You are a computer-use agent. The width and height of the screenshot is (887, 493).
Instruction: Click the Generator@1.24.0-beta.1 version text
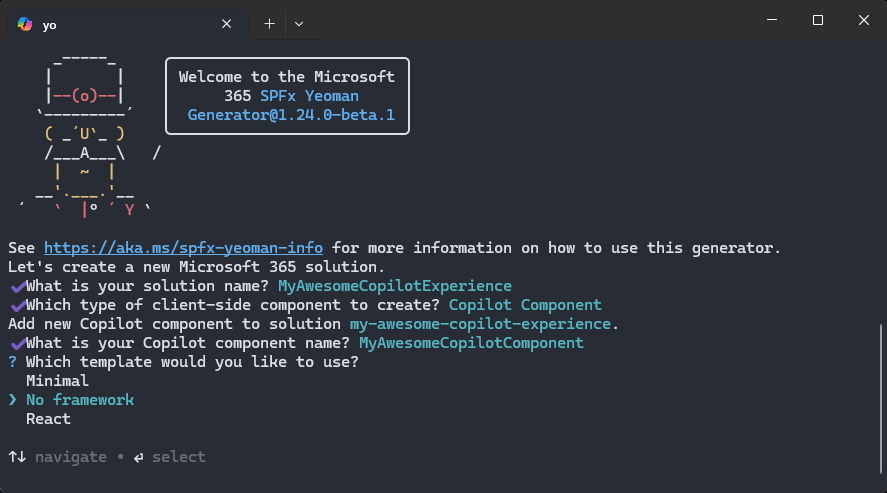tap(291, 115)
